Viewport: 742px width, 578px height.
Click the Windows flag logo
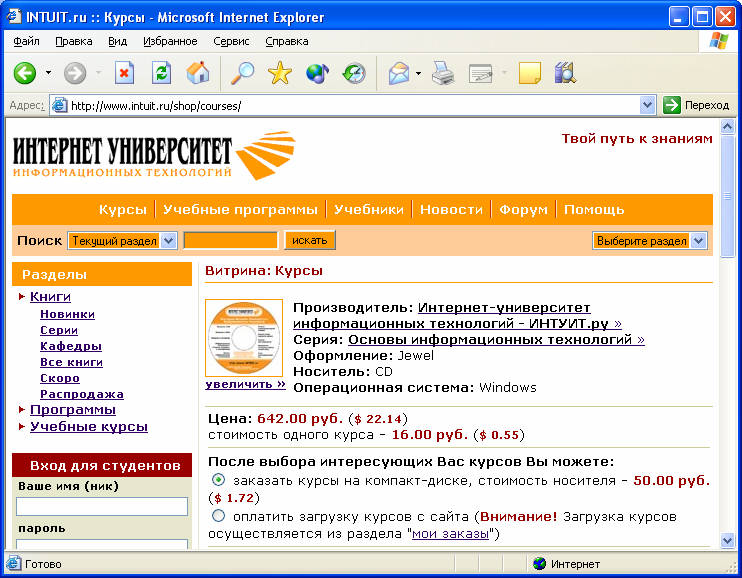(x=719, y=41)
